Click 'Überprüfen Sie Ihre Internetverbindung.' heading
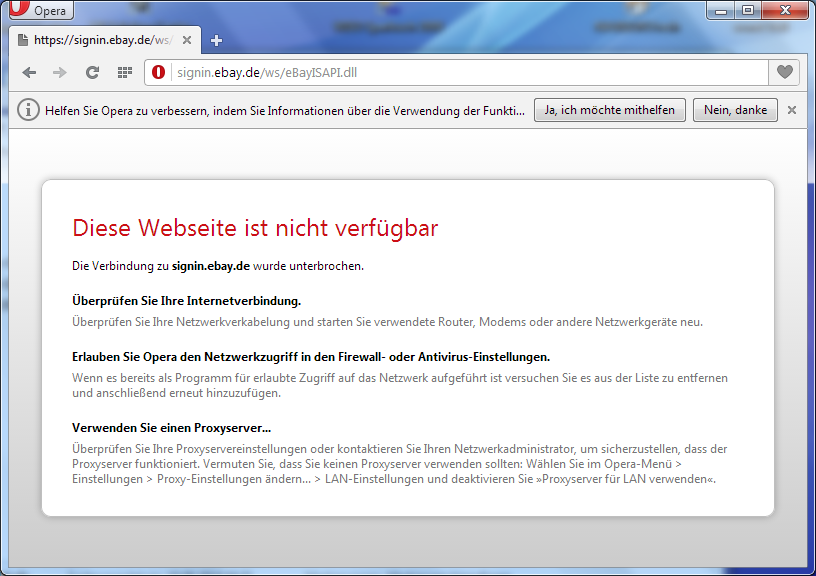Image resolution: width=816 pixels, height=576 pixels. (x=186, y=301)
